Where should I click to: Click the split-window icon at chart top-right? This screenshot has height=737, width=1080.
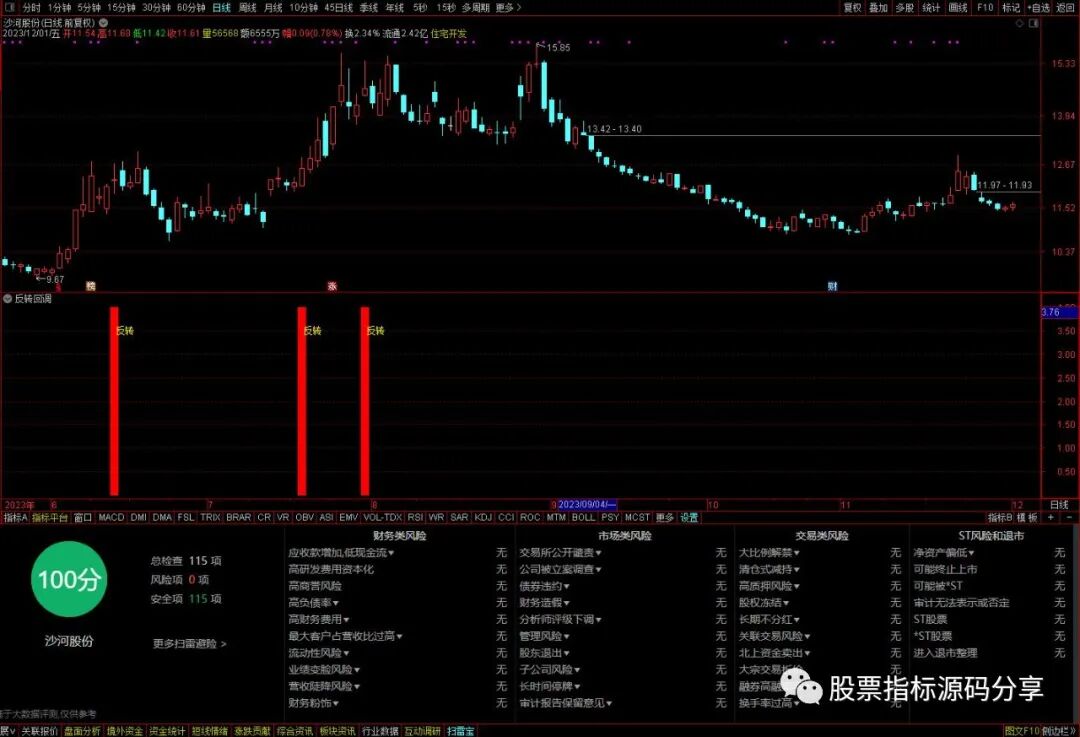pos(1033,23)
